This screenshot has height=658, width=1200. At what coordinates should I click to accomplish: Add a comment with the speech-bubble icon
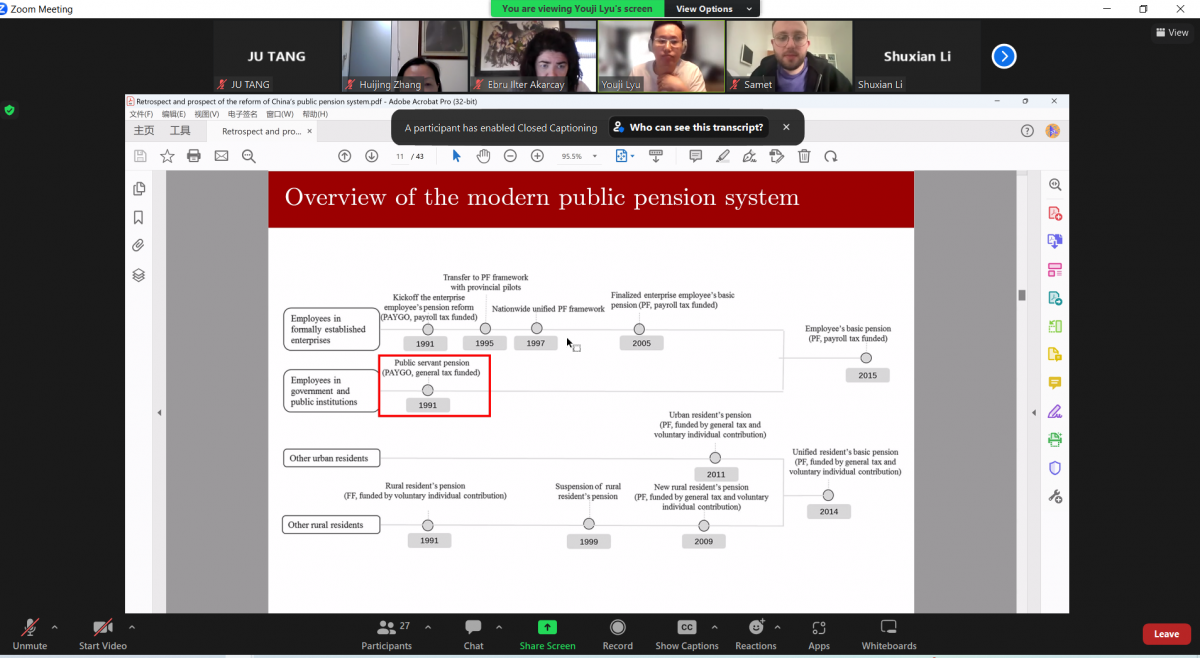tap(696, 156)
